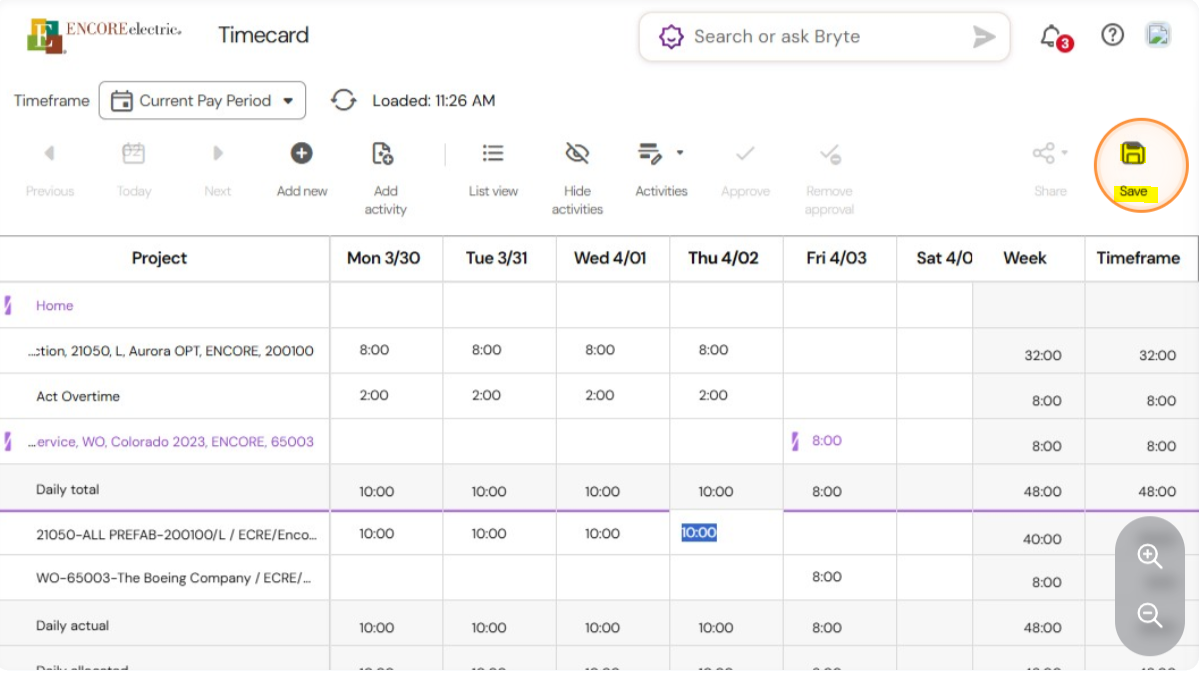Send the Bryte search query arrow
The height and width of the screenshot is (676, 1201).
click(x=984, y=37)
